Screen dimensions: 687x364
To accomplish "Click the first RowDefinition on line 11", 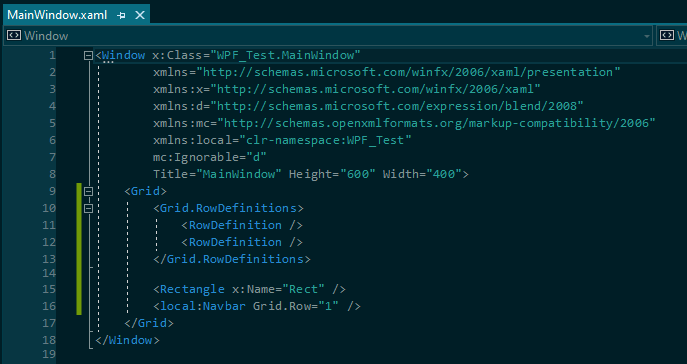I will click(x=242, y=226).
